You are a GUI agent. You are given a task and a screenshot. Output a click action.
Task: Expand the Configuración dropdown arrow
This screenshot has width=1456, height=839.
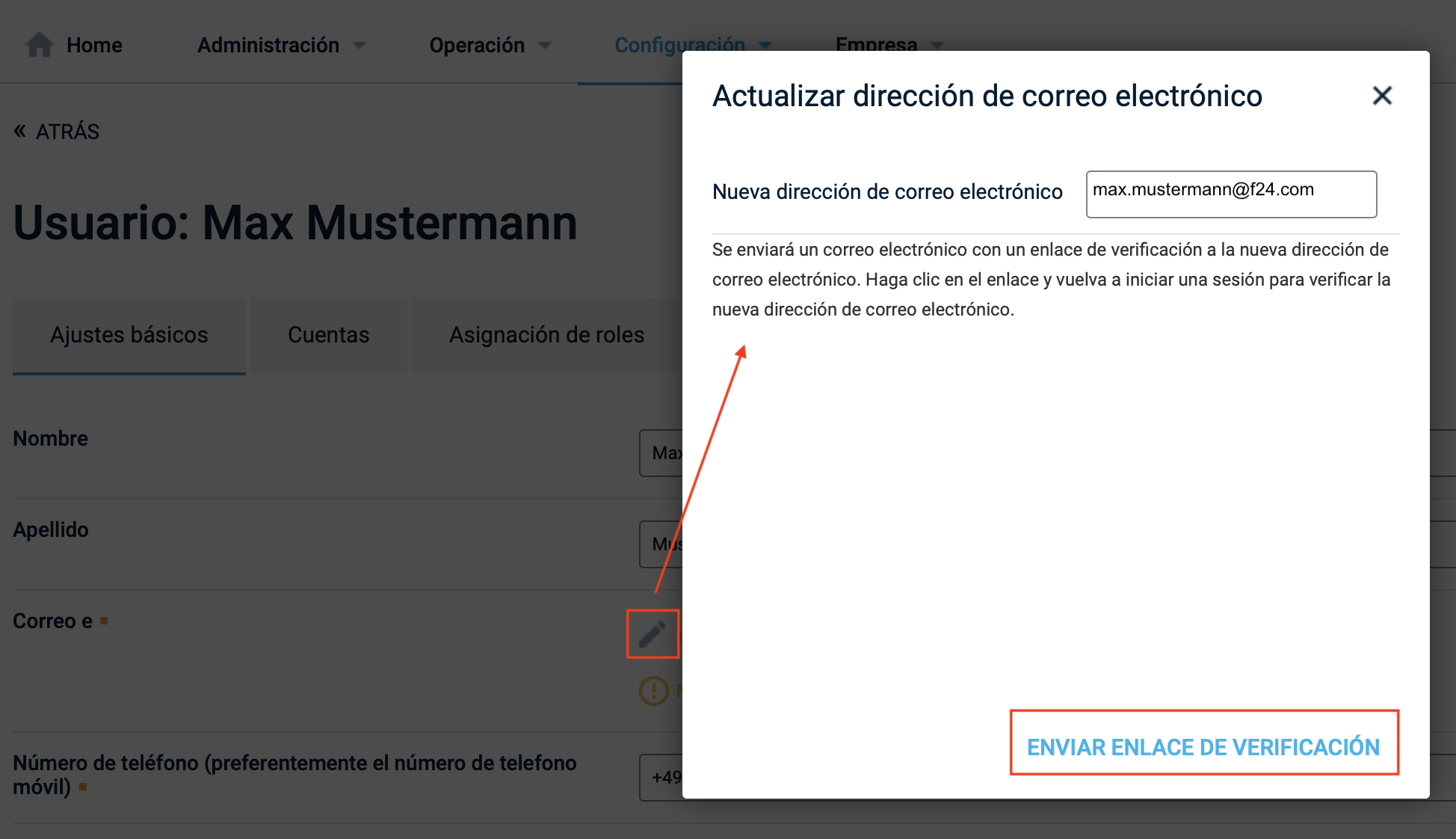tap(765, 45)
